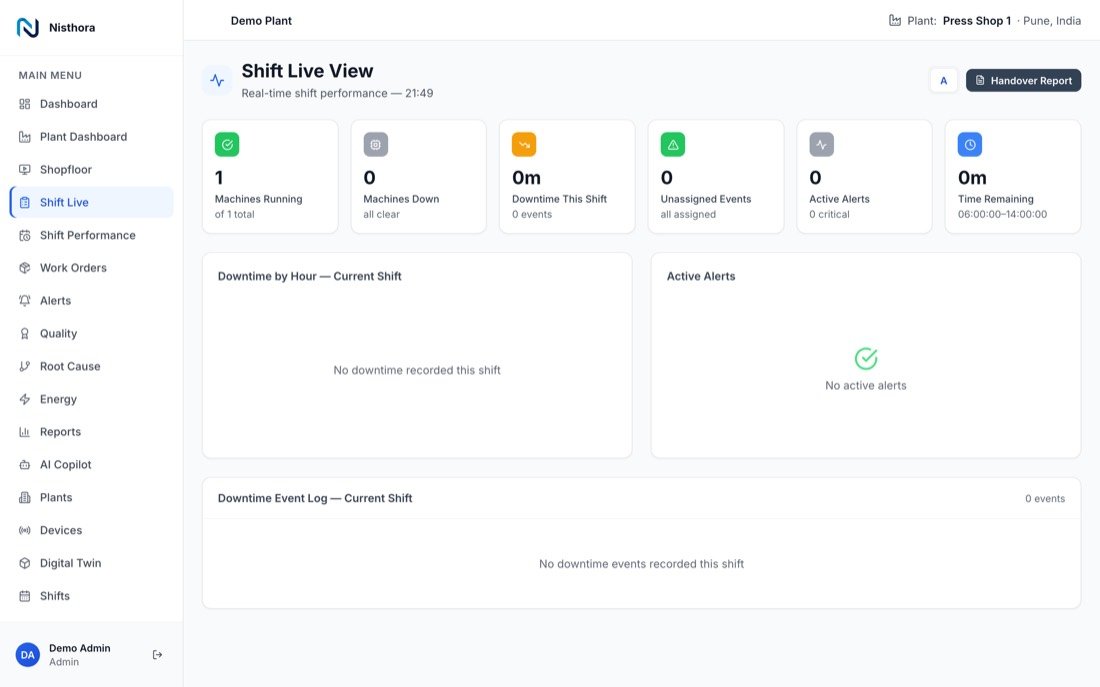Screen dimensions: 1100x687
Task: Click the orange Downtime This Shift icon
Action: [524, 145]
